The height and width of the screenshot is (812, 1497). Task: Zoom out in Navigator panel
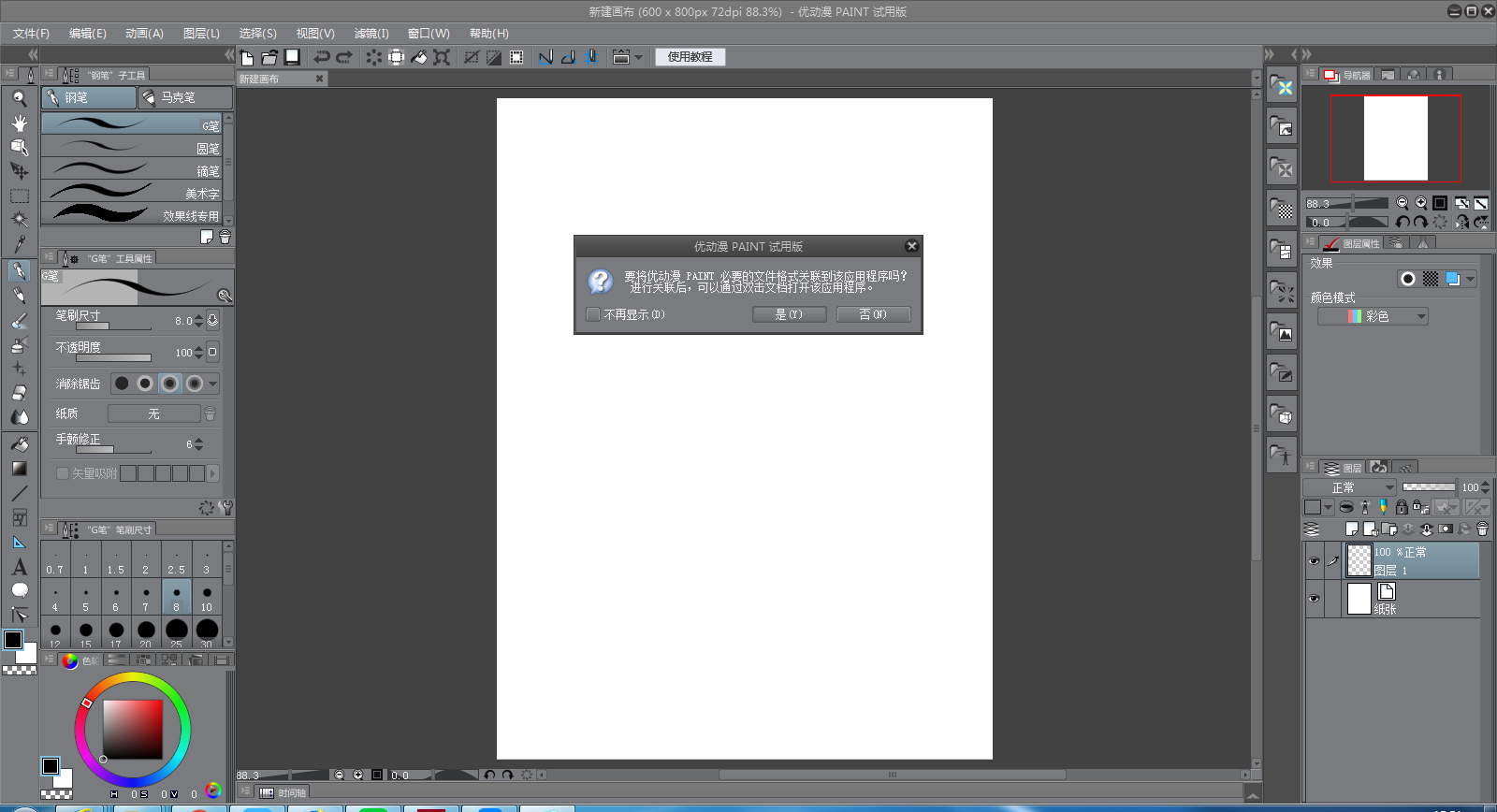point(1402,203)
